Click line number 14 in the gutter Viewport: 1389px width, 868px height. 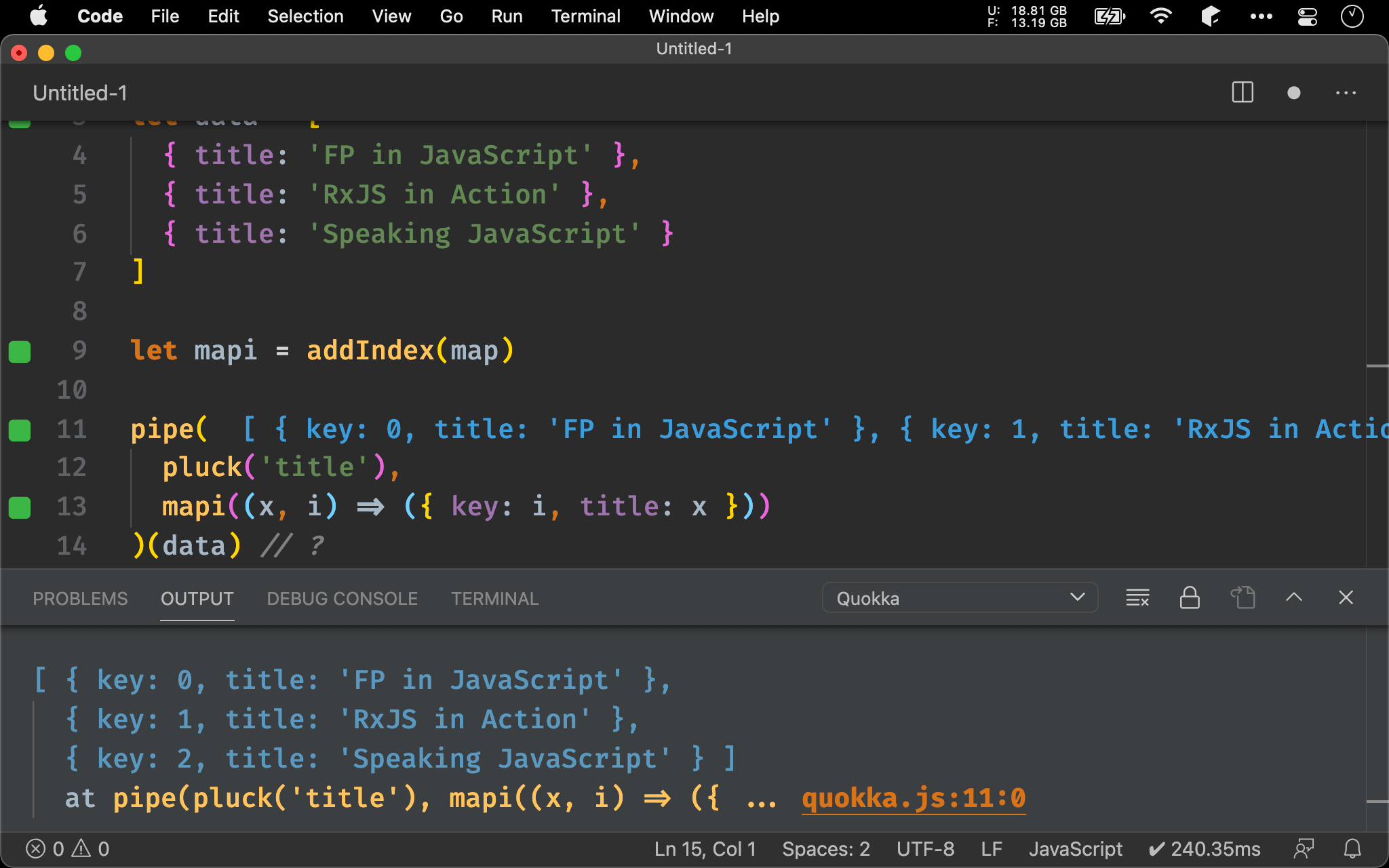pos(71,546)
